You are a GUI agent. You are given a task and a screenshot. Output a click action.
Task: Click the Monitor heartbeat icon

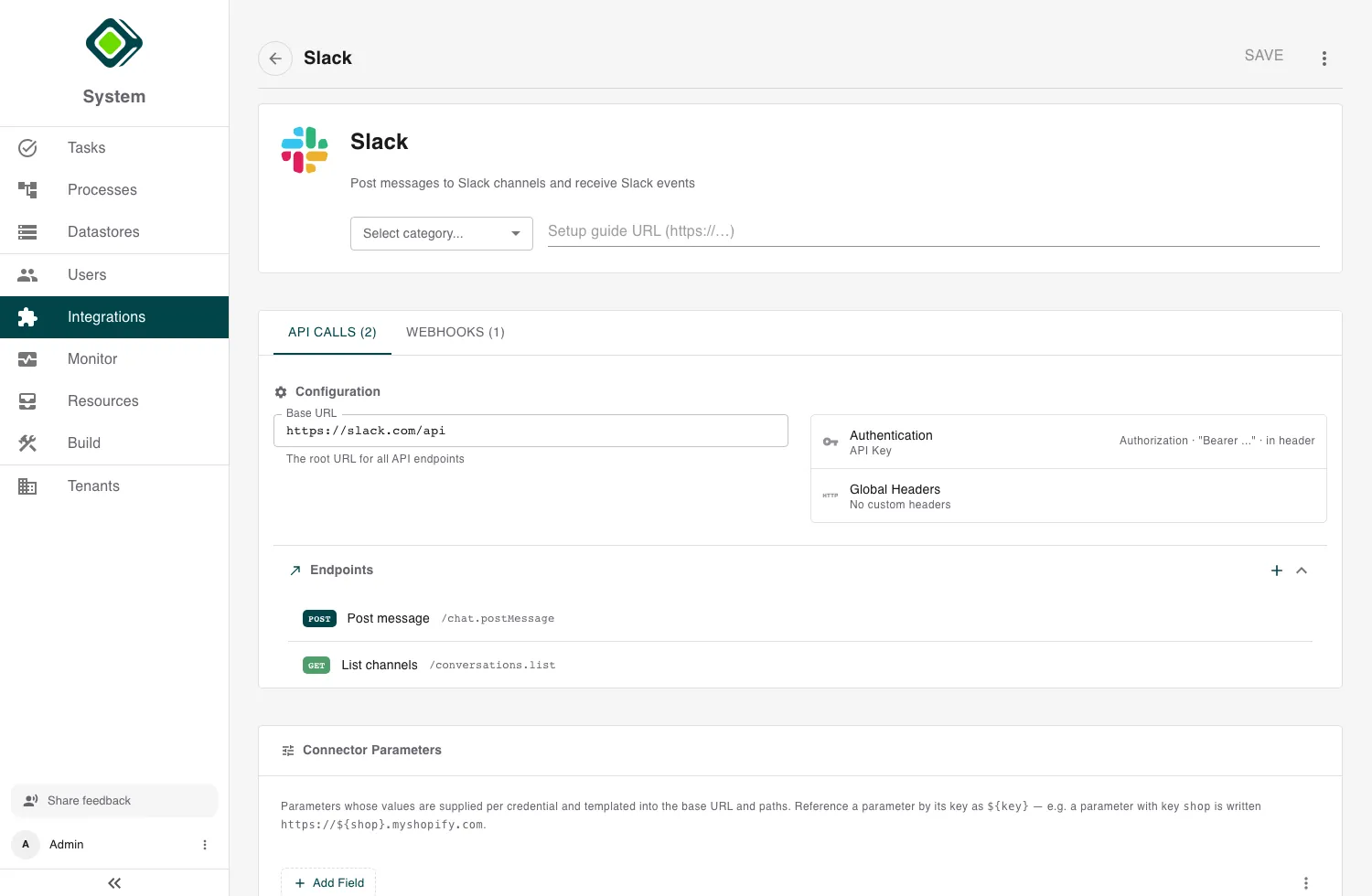coord(27,359)
